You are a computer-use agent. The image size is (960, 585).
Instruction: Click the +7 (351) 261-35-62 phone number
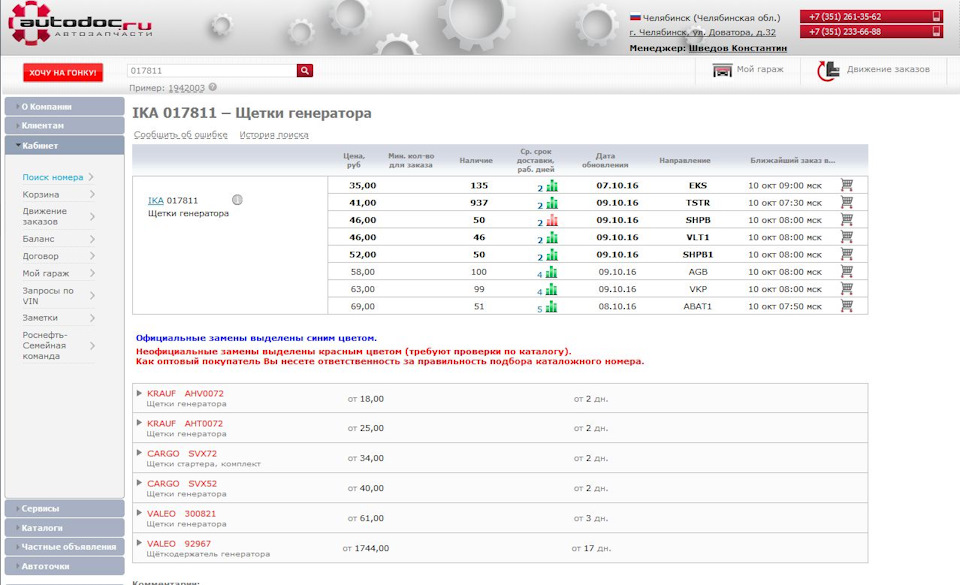point(845,17)
